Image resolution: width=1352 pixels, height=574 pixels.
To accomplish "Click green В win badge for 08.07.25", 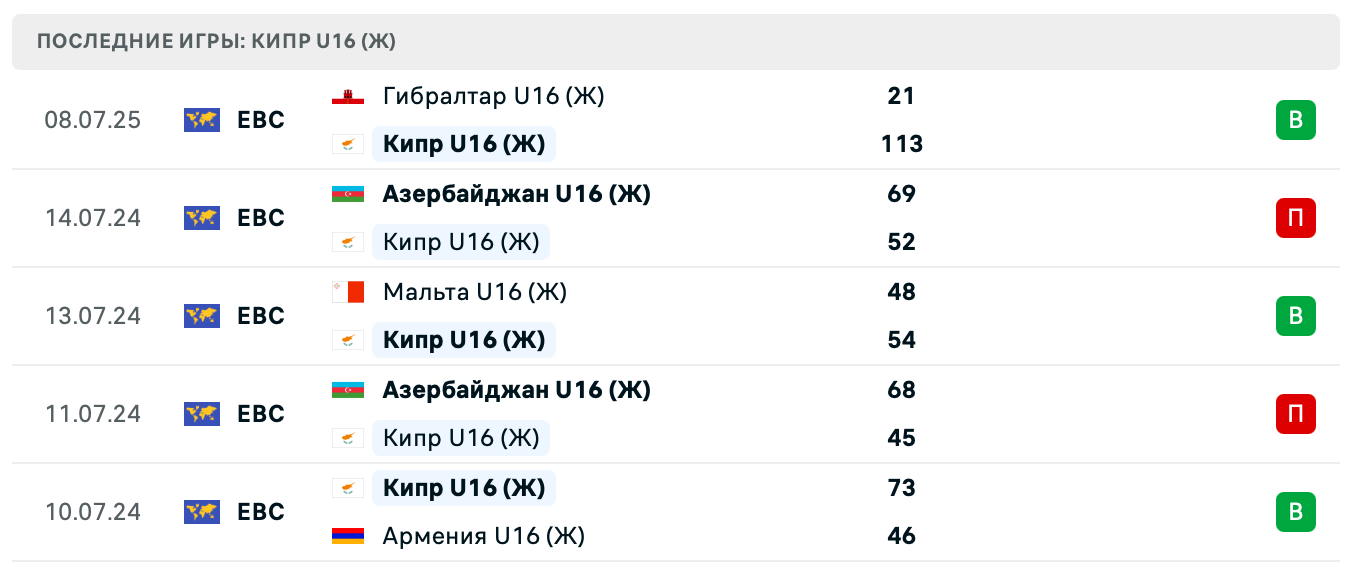I will (1295, 120).
